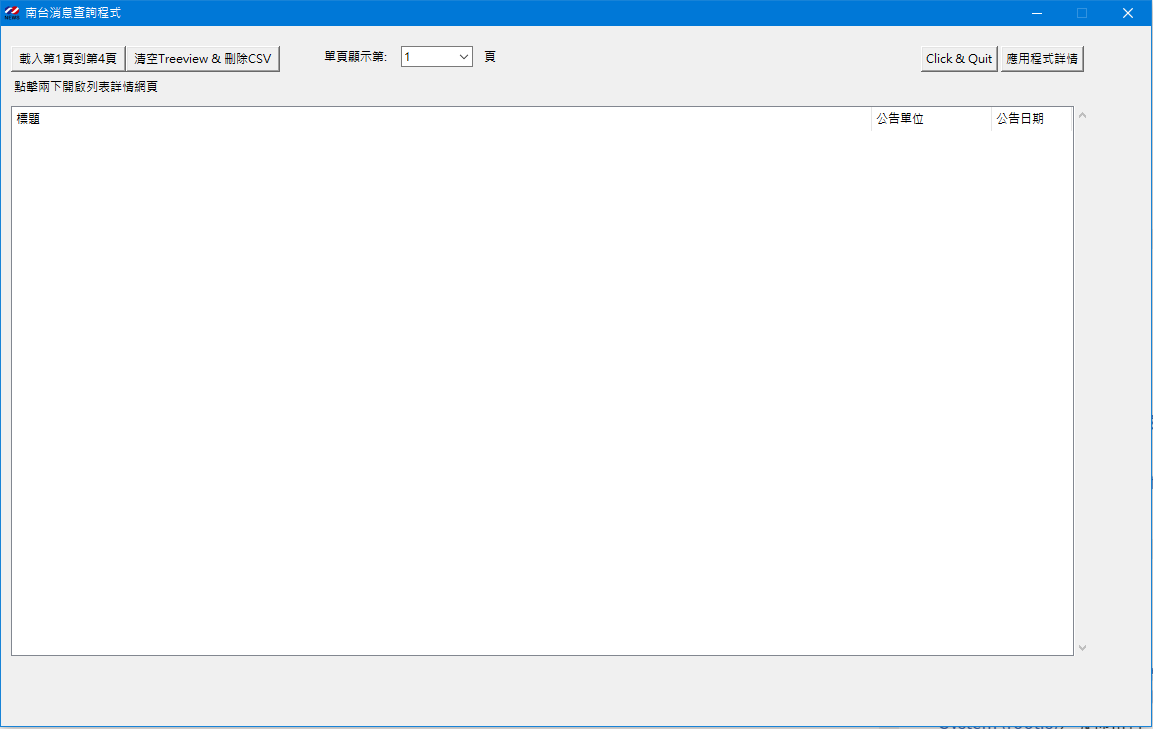
Task: Click the empty treeview list area
Action: pyautogui.click(x=540, y=390)
